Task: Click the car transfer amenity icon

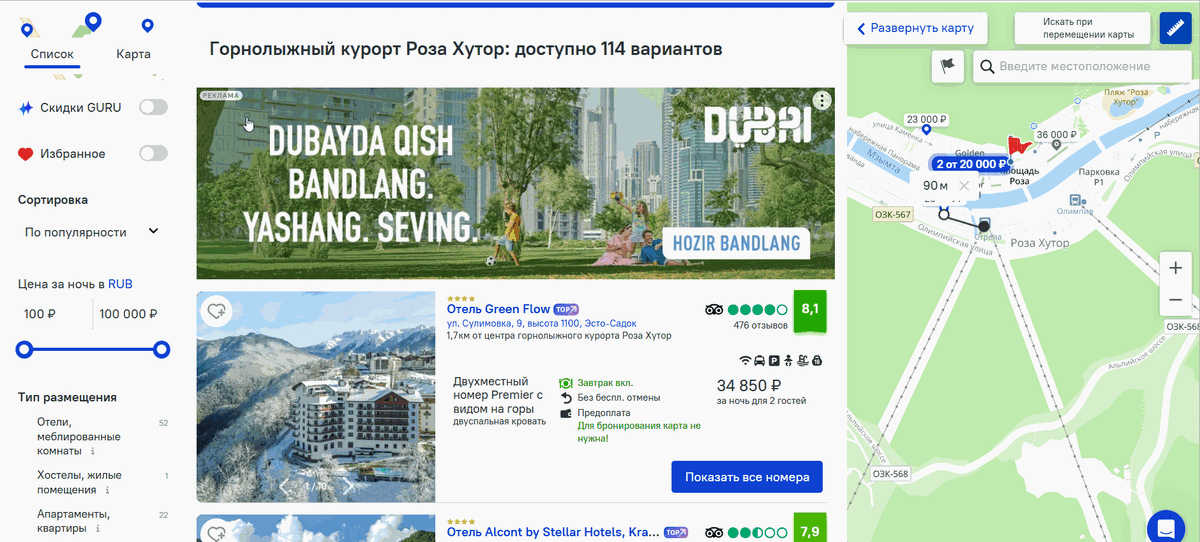Action: [759, 360]
